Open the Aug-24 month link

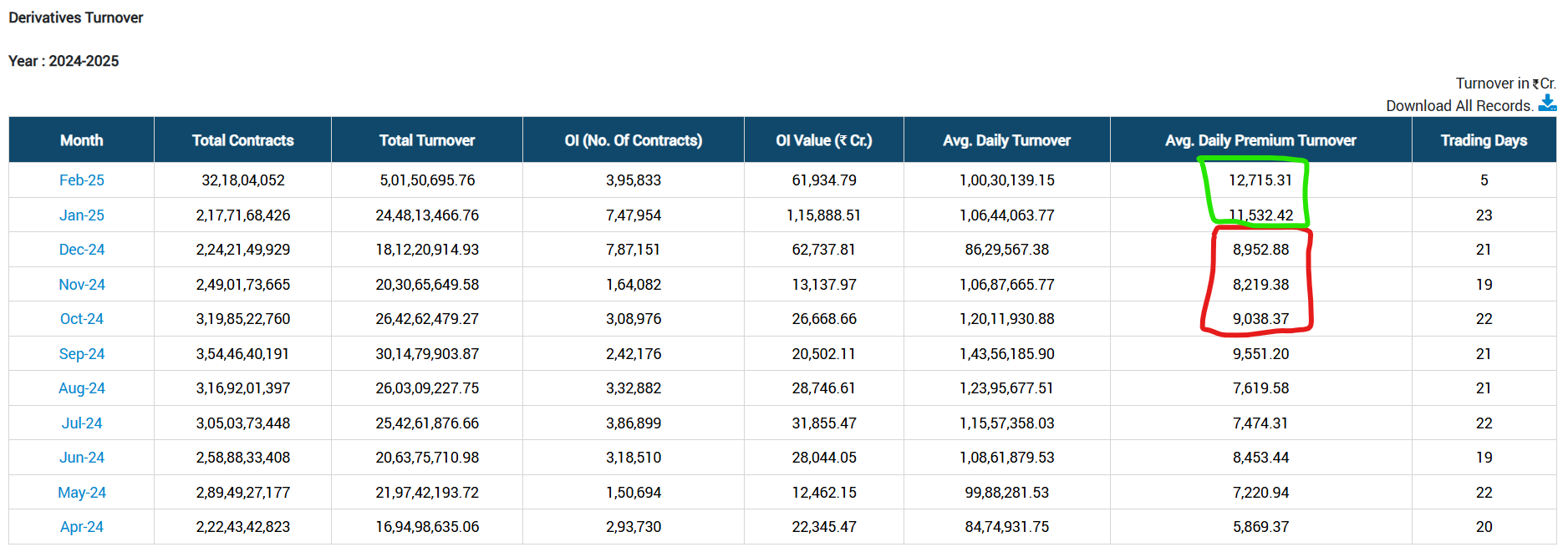(82, 388)
